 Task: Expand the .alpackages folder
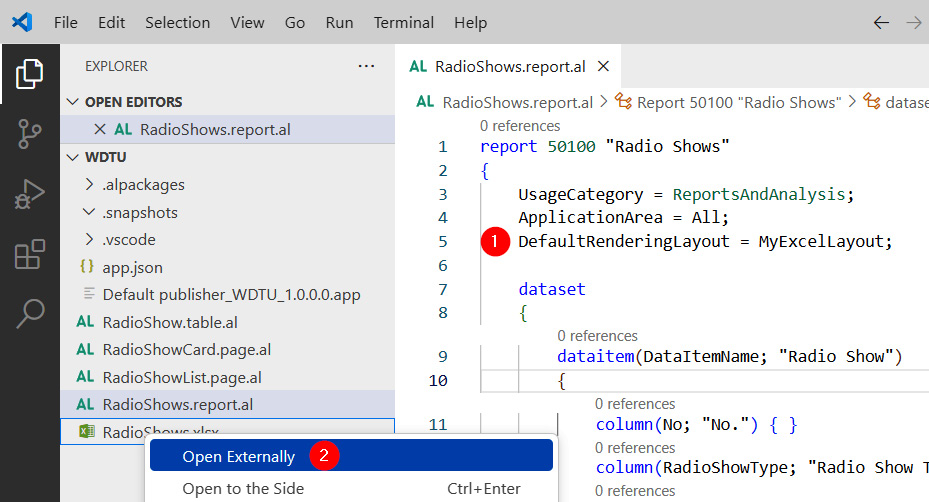(x=89, y=184)
